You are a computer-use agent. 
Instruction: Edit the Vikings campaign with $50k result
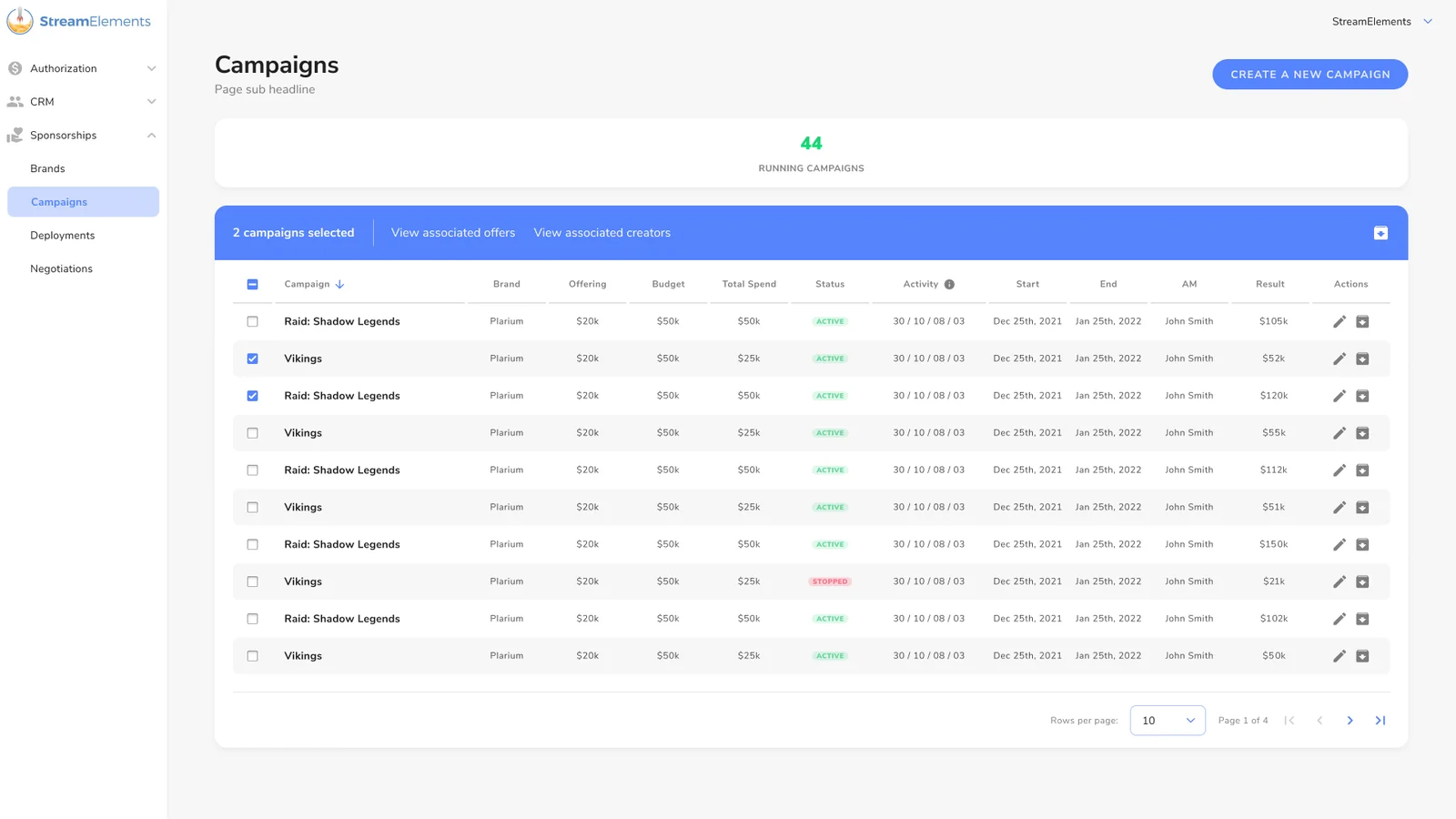tap(1339, 656)
